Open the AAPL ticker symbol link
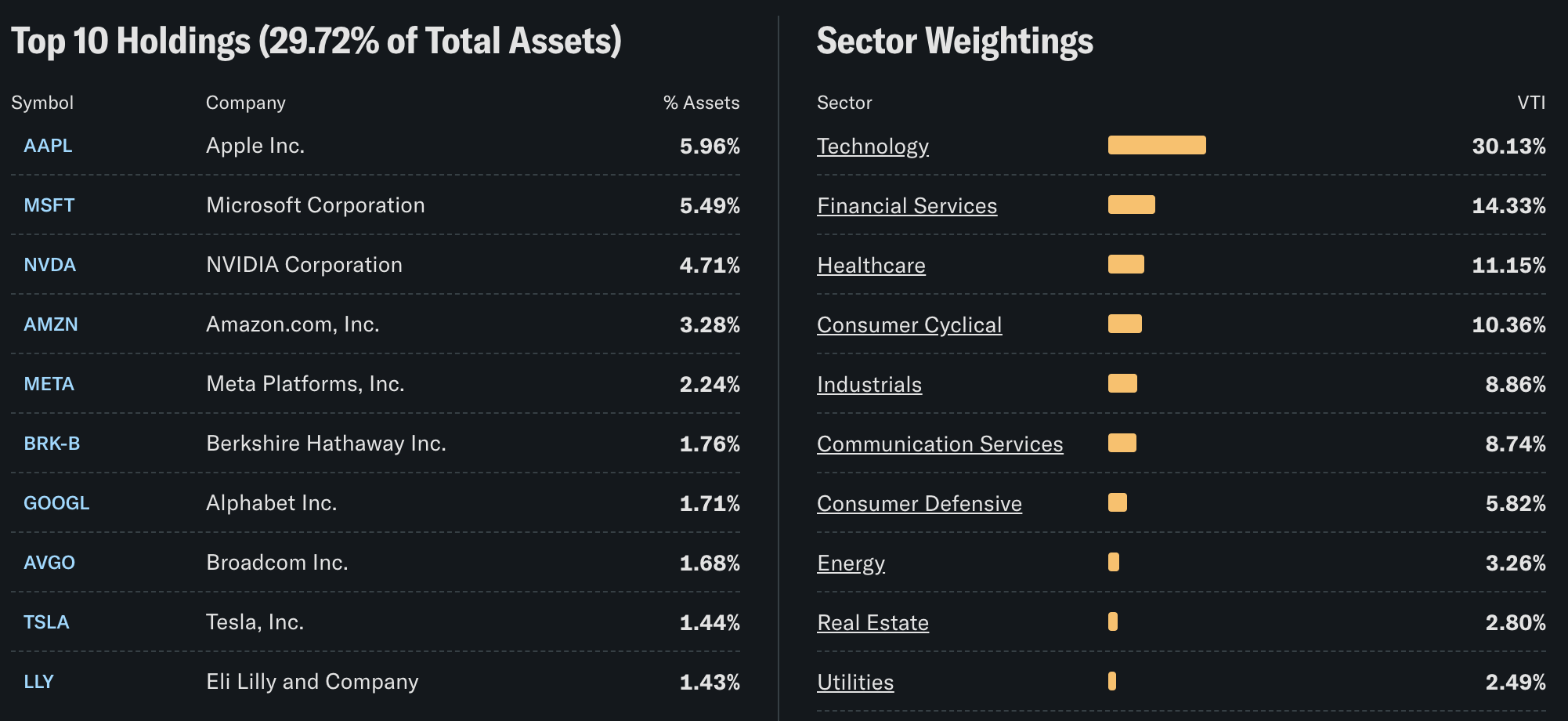Viewport: 1568px width, 721px height. point(48,146)
